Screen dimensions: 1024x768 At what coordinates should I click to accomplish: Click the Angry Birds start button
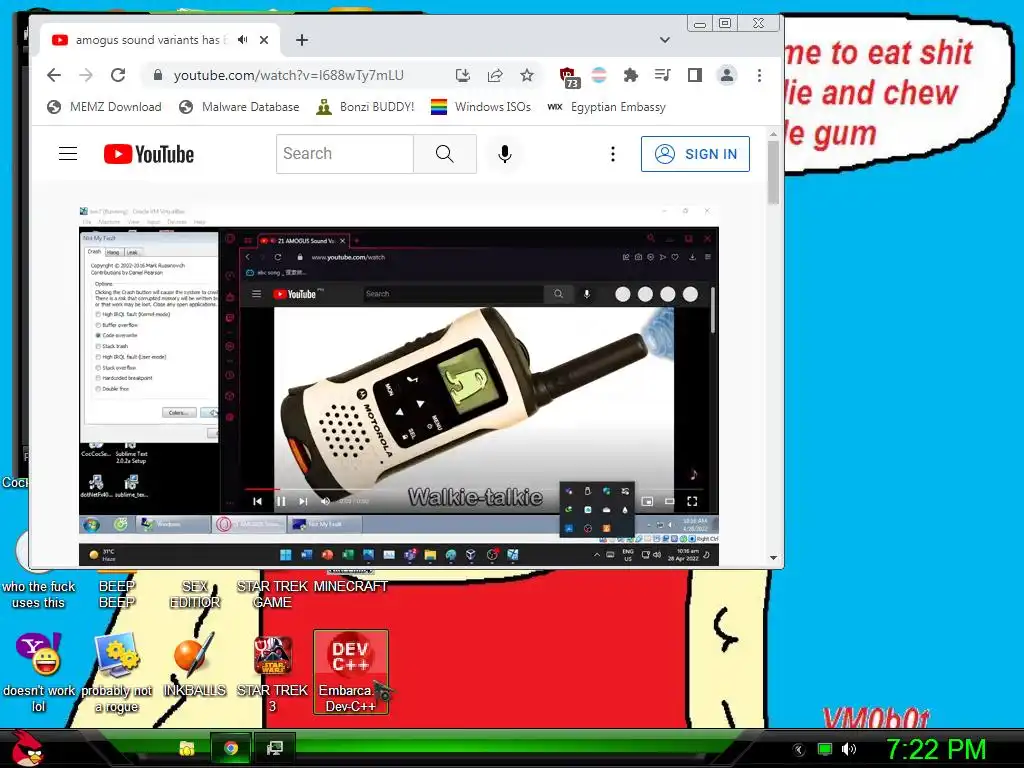pyautogui.click(x=28, y=748)
